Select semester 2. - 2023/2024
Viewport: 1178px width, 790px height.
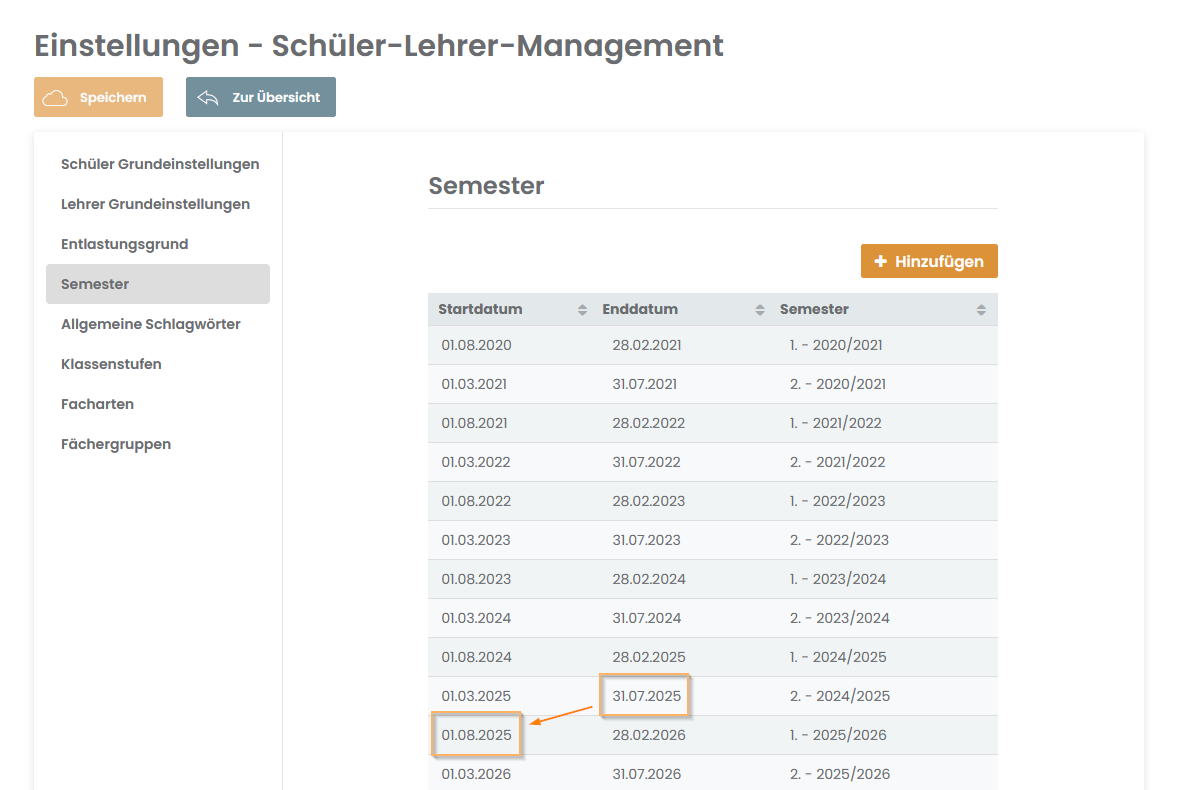click(840, 619)
